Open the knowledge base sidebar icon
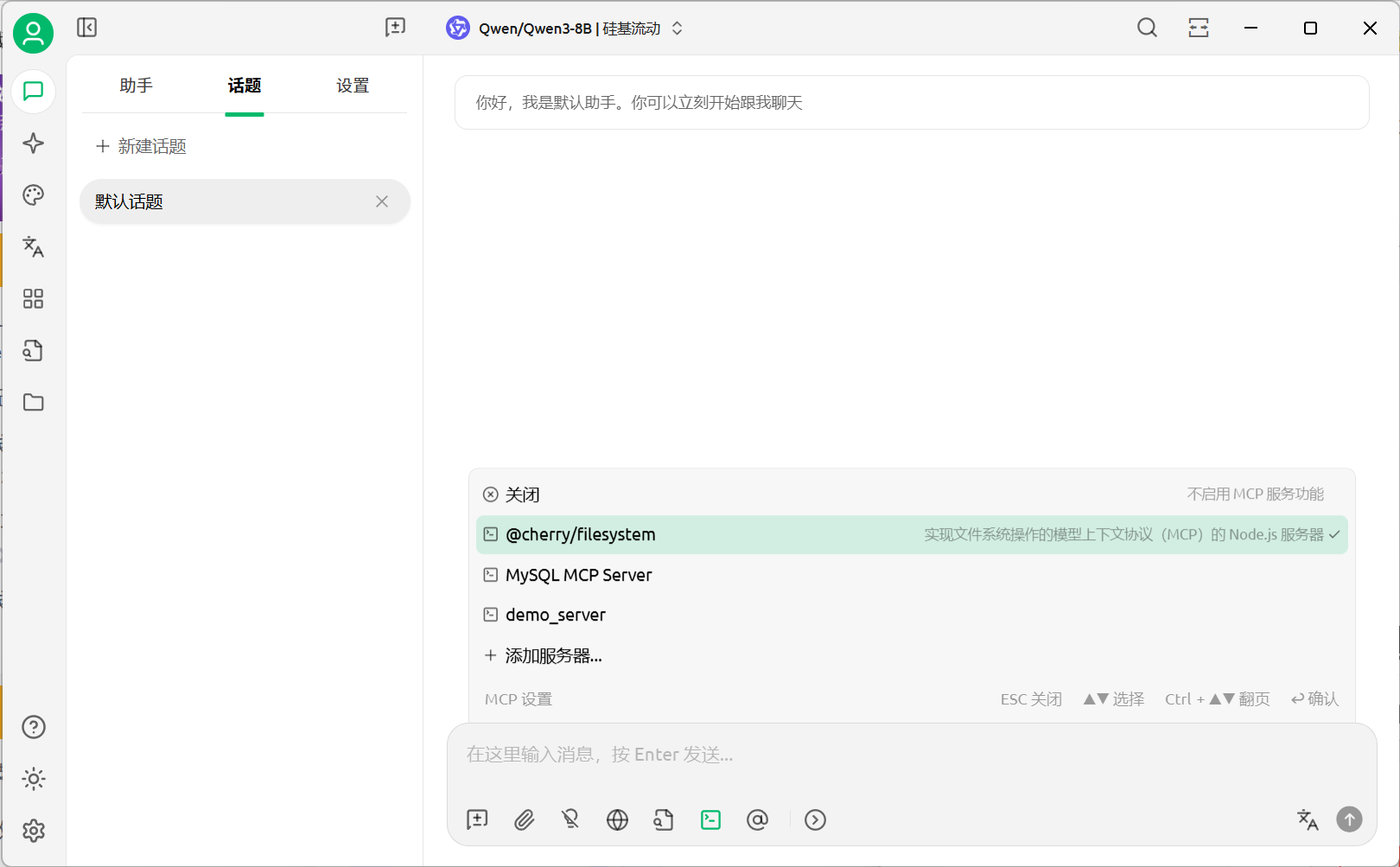Image resolution: width=1400 pixels, height=867 pixels. 33,351
